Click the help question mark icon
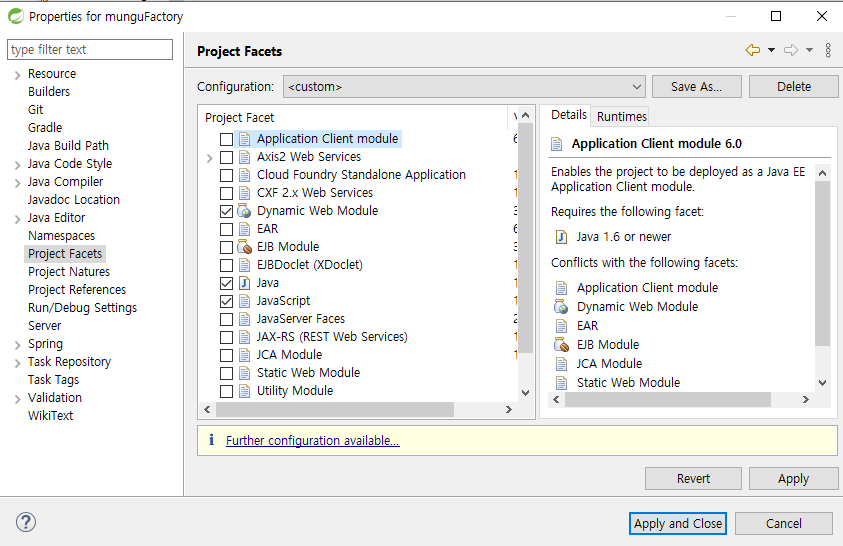Image resolution: width=843 pixels, height=546 pixels. point(26,522)
